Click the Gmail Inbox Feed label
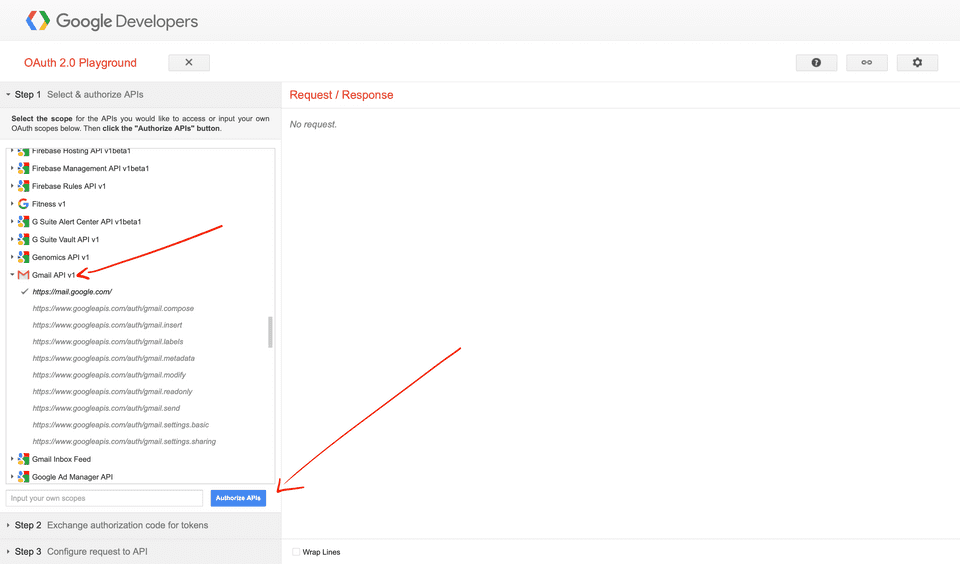Image resolution: width=960 pixels, height=564 pixels. pos(61,459)
